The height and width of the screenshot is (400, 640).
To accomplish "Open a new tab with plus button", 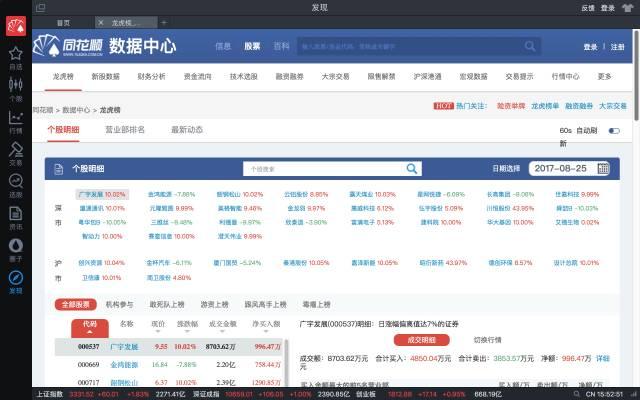I will pyautogui.click(x=164, y=22).
